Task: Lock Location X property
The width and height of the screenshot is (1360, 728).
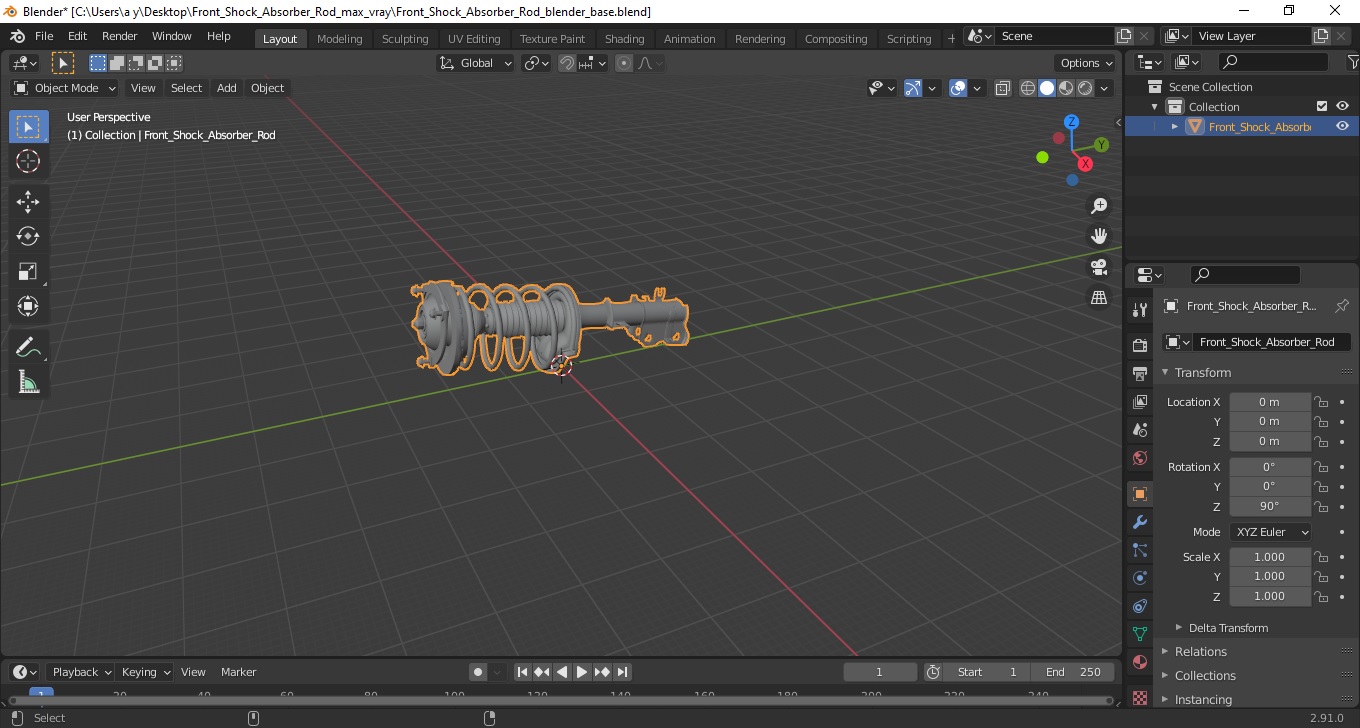Action: pos(1321,402)
